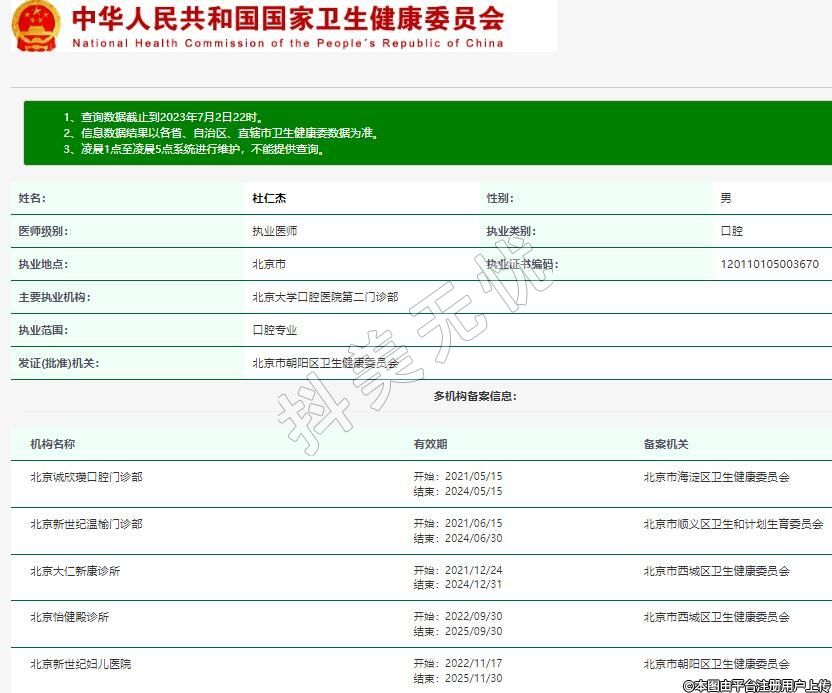Select the 北京诚欣璦口腔门诊部 row
Image resolution: width=832 pixels, height=693 pixels.
(x=86, y=477)
